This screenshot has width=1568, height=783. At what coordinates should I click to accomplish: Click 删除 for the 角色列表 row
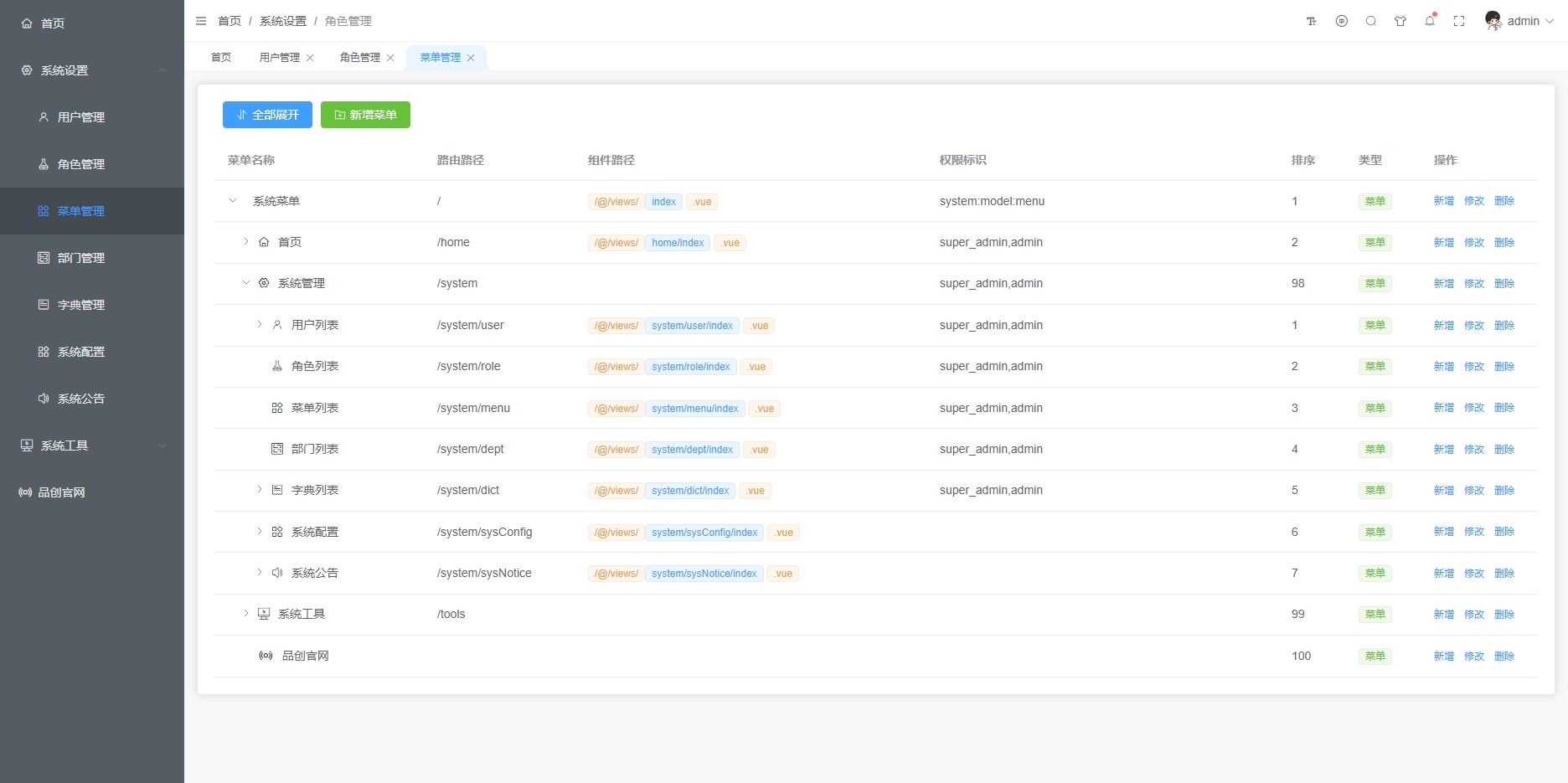coord(1504,367)
